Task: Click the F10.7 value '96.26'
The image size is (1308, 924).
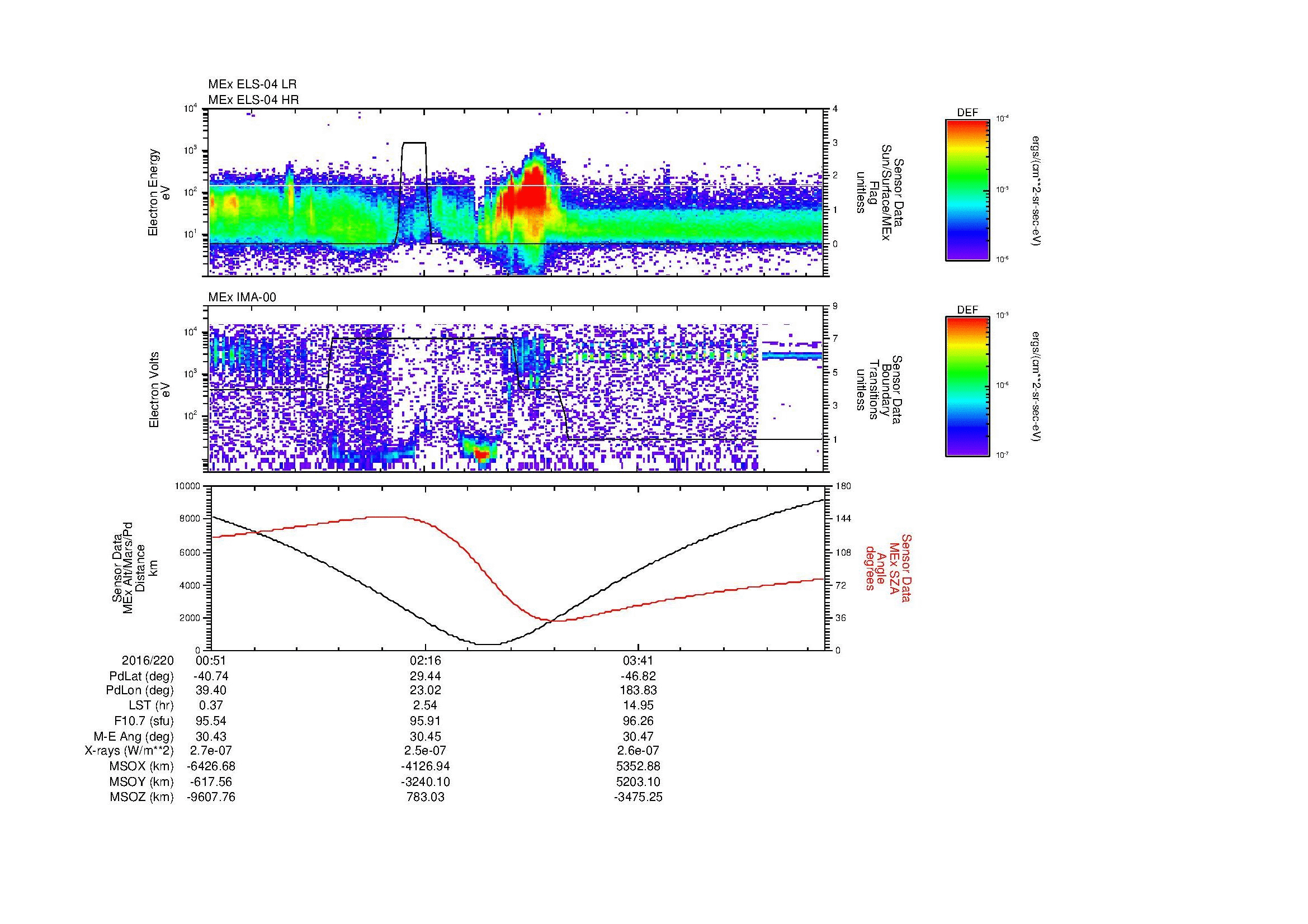Action: point(638,721)
